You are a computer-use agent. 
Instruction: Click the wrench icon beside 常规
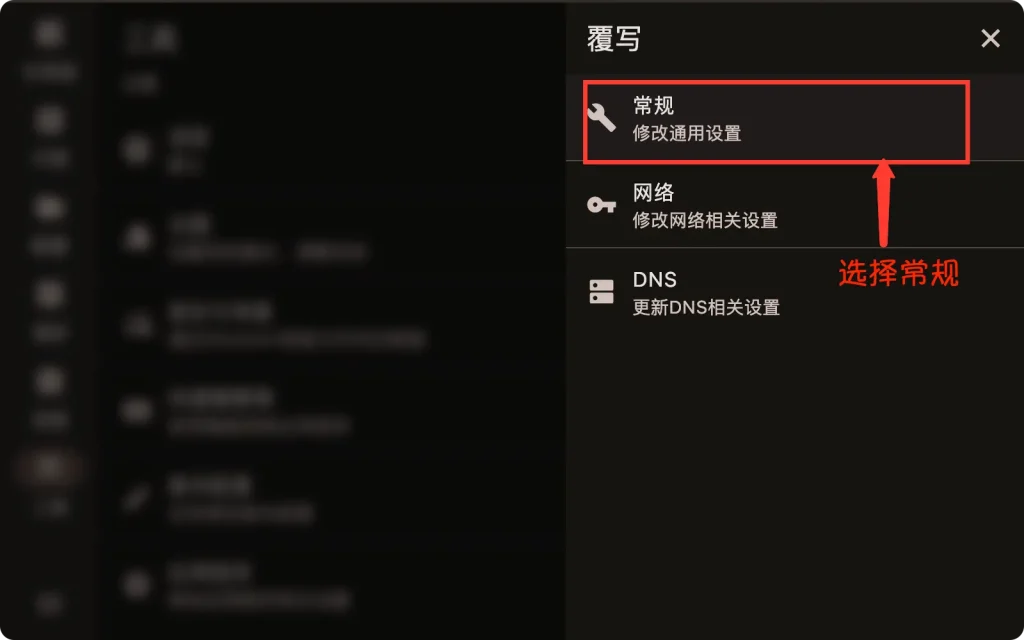[x=601, y=118]
